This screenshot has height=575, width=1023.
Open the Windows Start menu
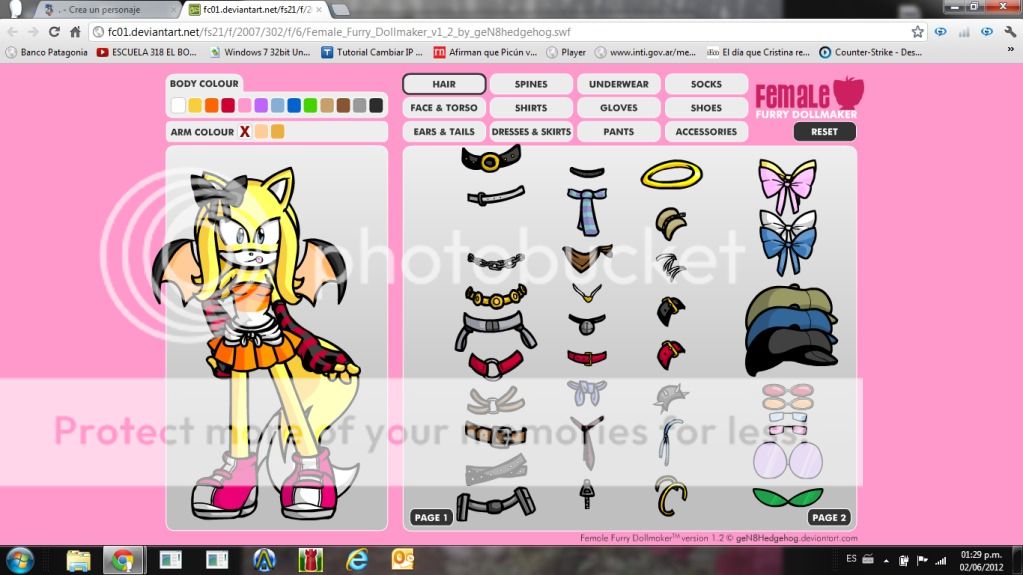pos(20,561)
